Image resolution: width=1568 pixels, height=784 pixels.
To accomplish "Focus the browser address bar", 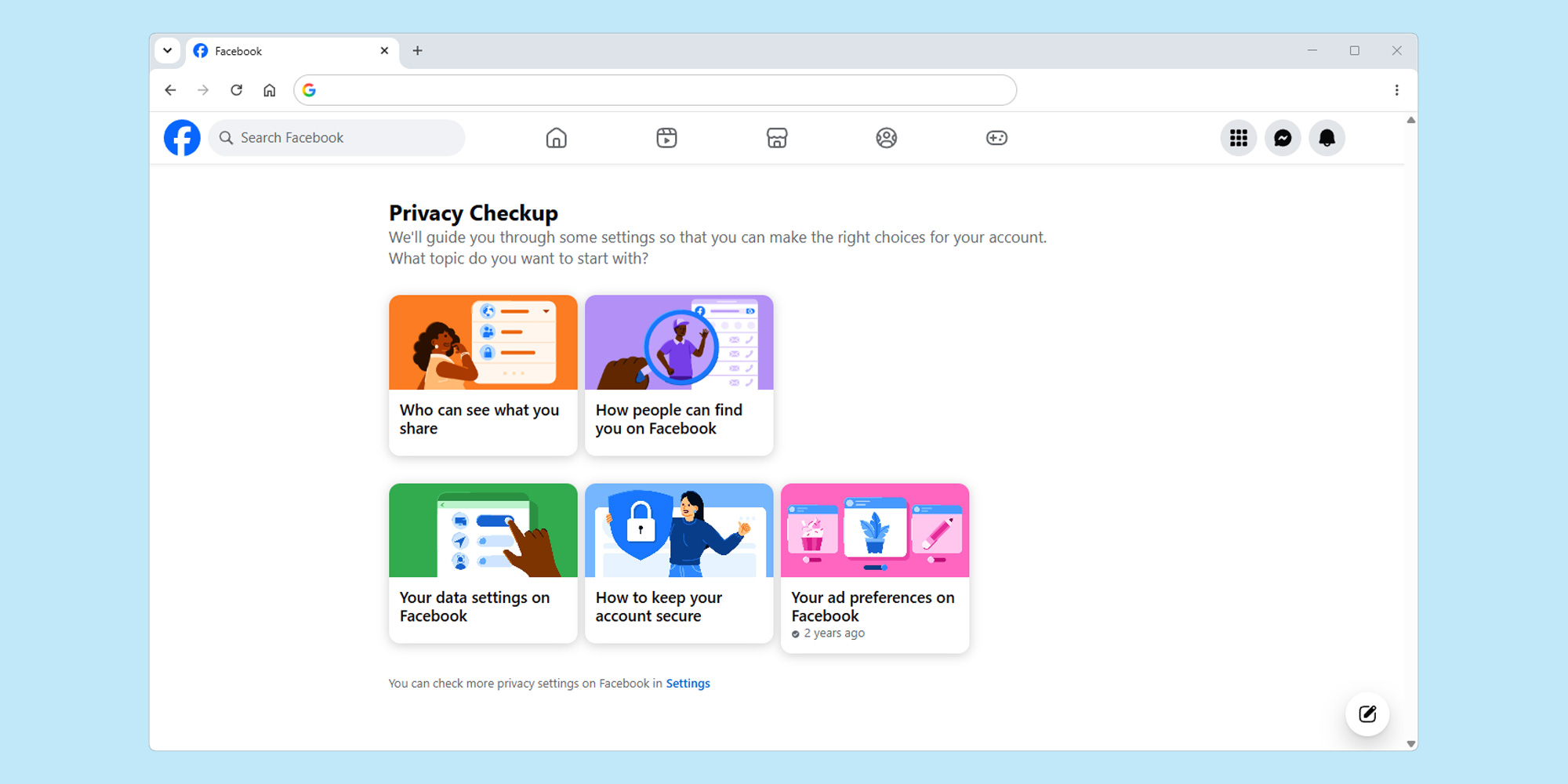I will pyautogui.click(x=655, y=90).
